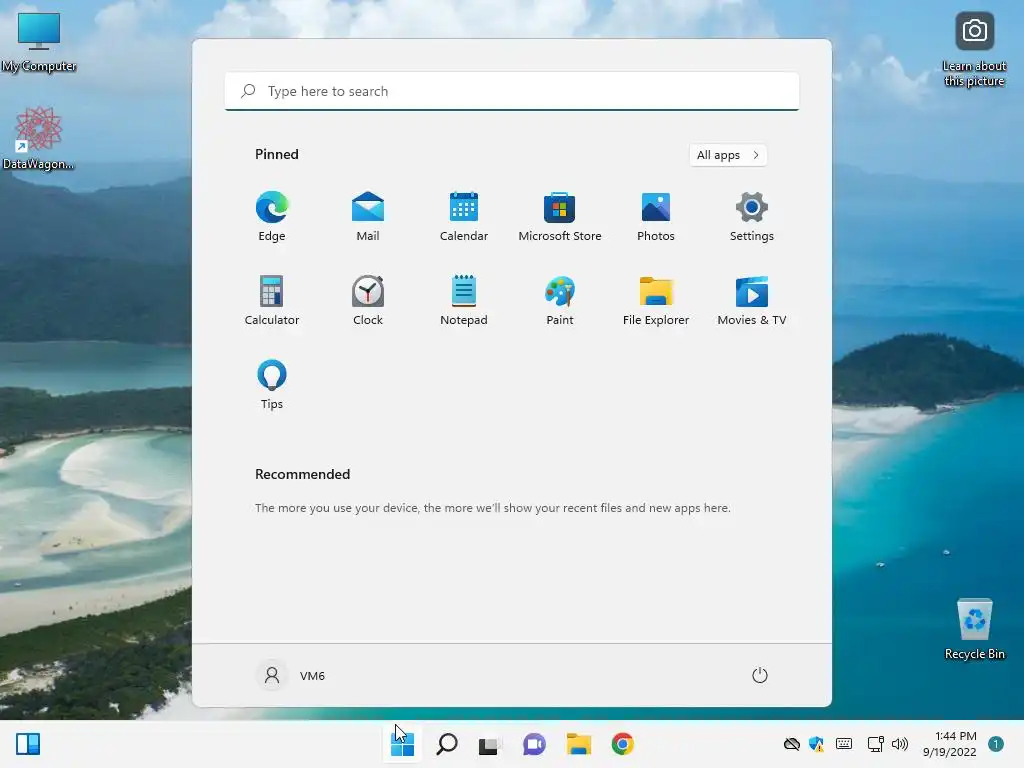The width and height of the screenshot is (1024, 768).
Task: Open the Tips app
Action: (272, 383)
